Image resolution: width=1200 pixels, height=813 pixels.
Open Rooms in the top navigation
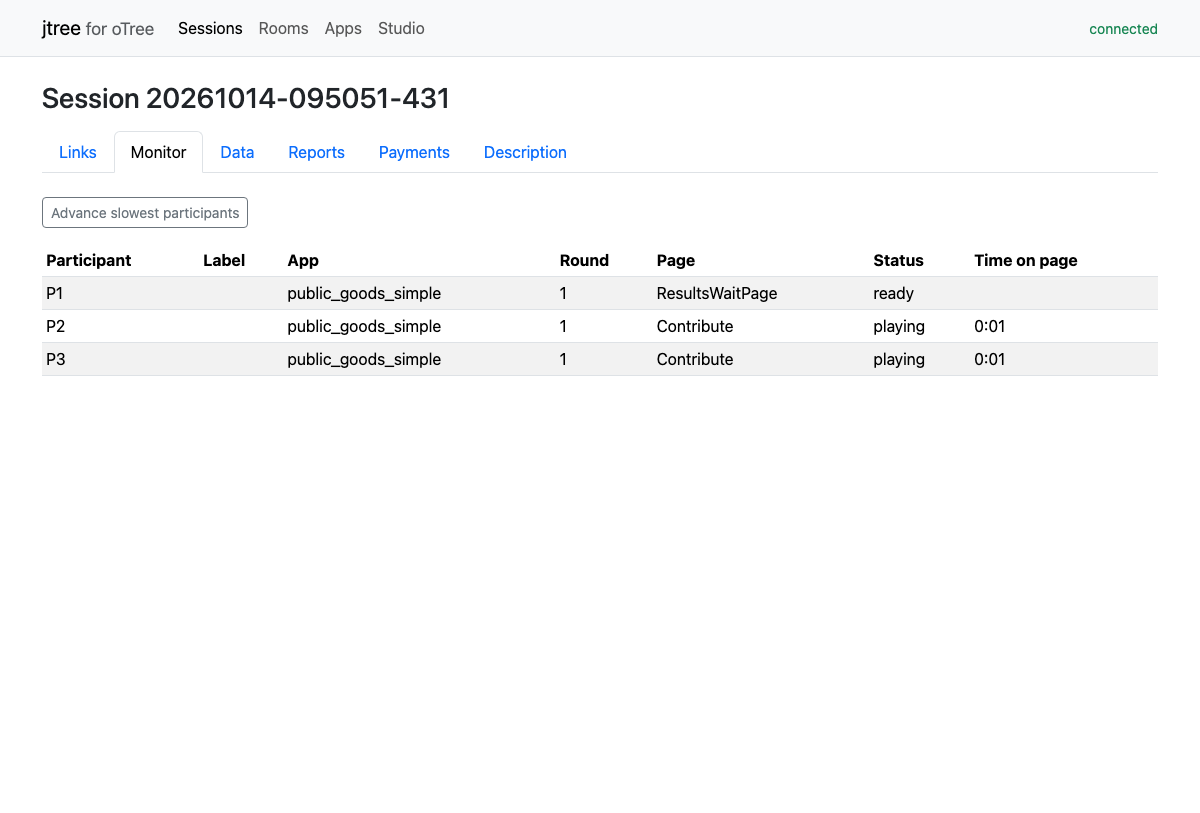tap(283, 28)
